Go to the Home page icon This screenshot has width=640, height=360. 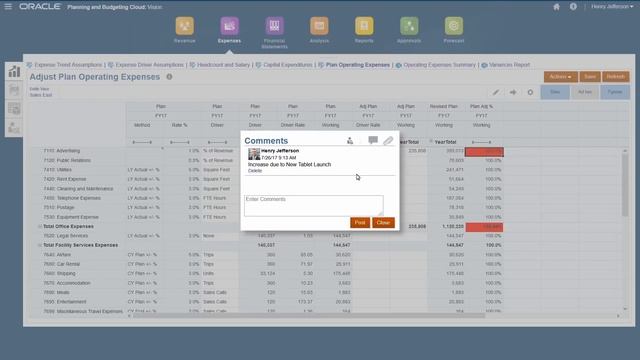[556, 7]
